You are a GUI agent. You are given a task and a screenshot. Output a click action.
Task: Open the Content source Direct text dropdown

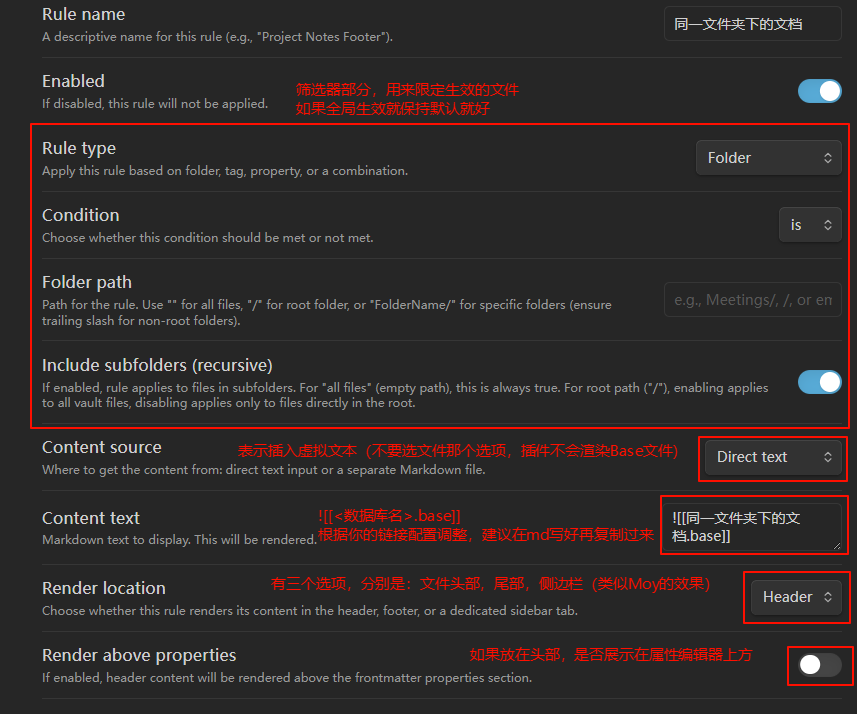773,457
